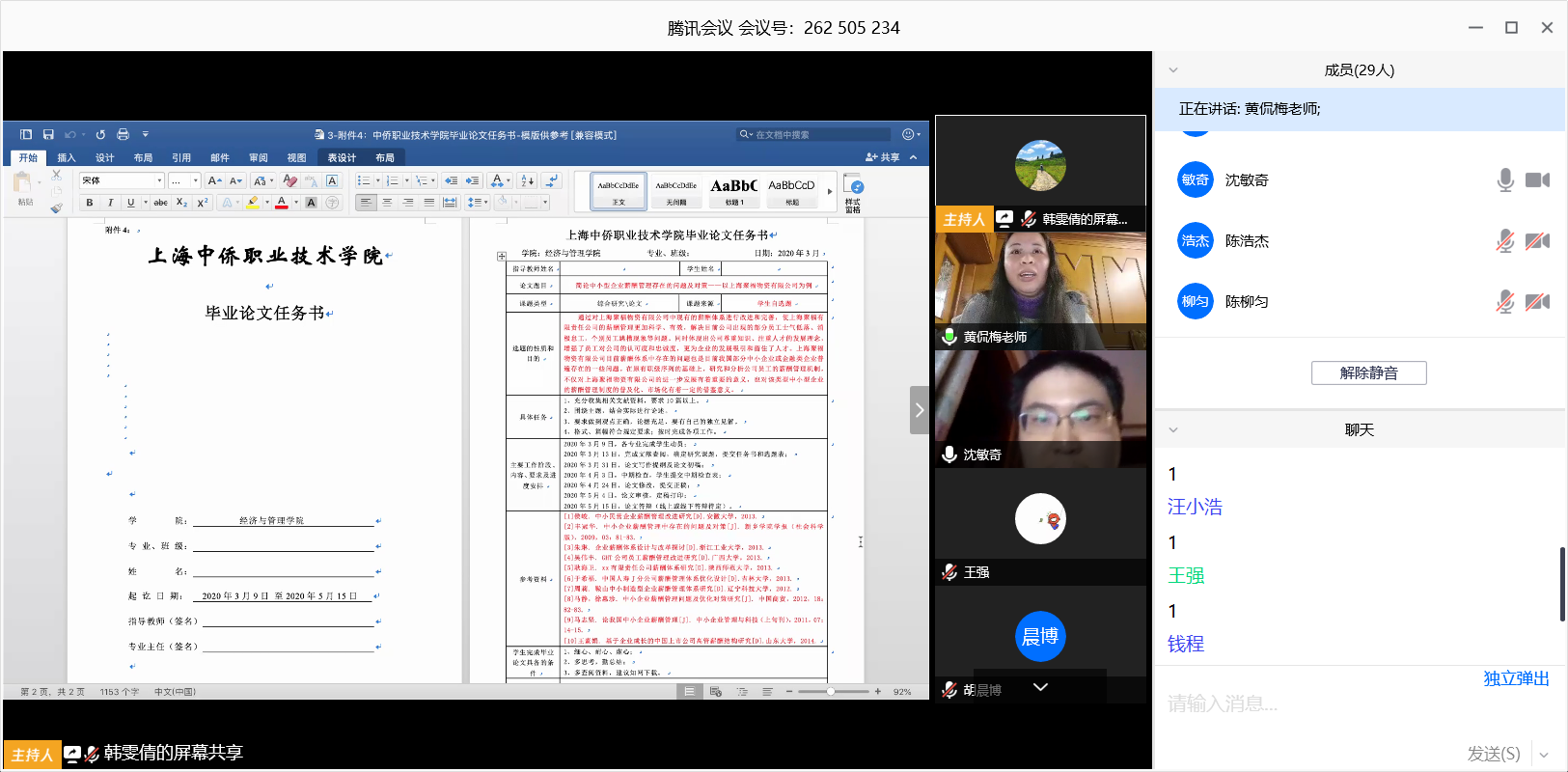Toggle 陈柳匀's camera icon
This screenshot has height=772, width=1568.
click(x=1537, y=302)
